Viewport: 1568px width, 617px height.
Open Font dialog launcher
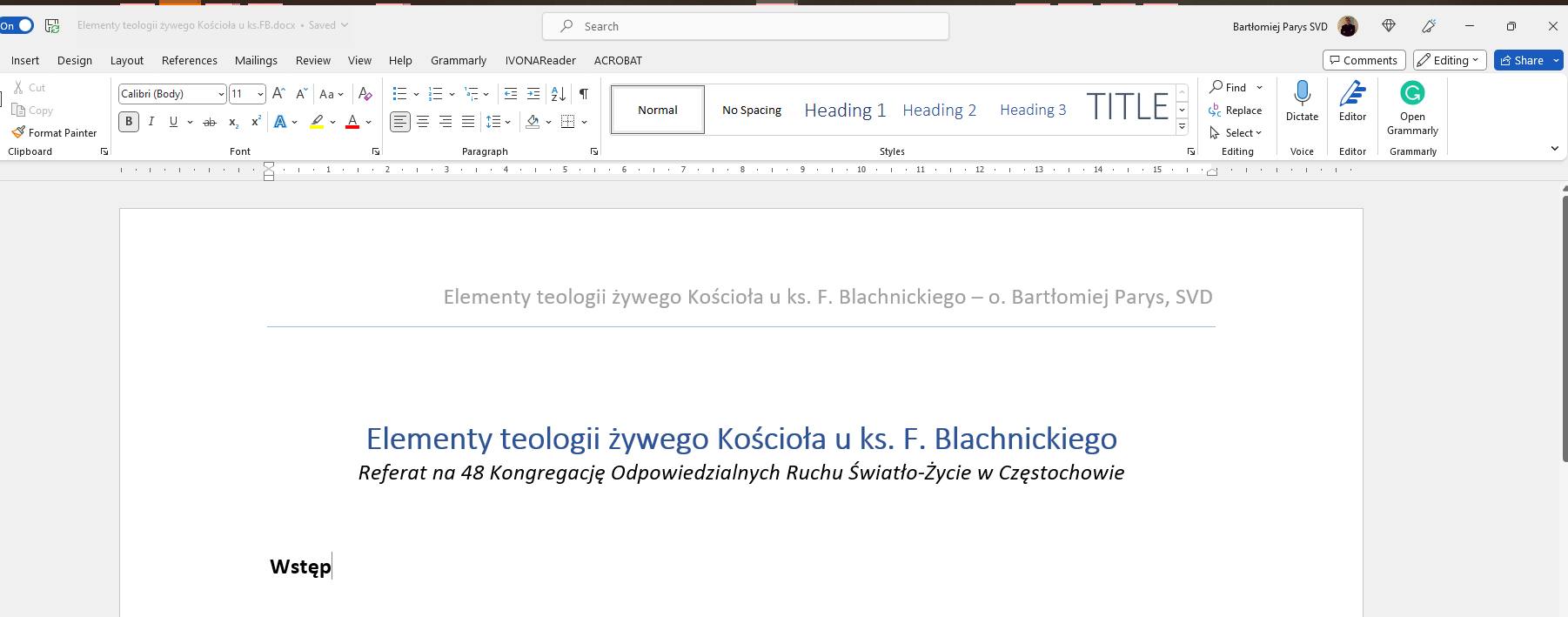click(x=376, y=151)
